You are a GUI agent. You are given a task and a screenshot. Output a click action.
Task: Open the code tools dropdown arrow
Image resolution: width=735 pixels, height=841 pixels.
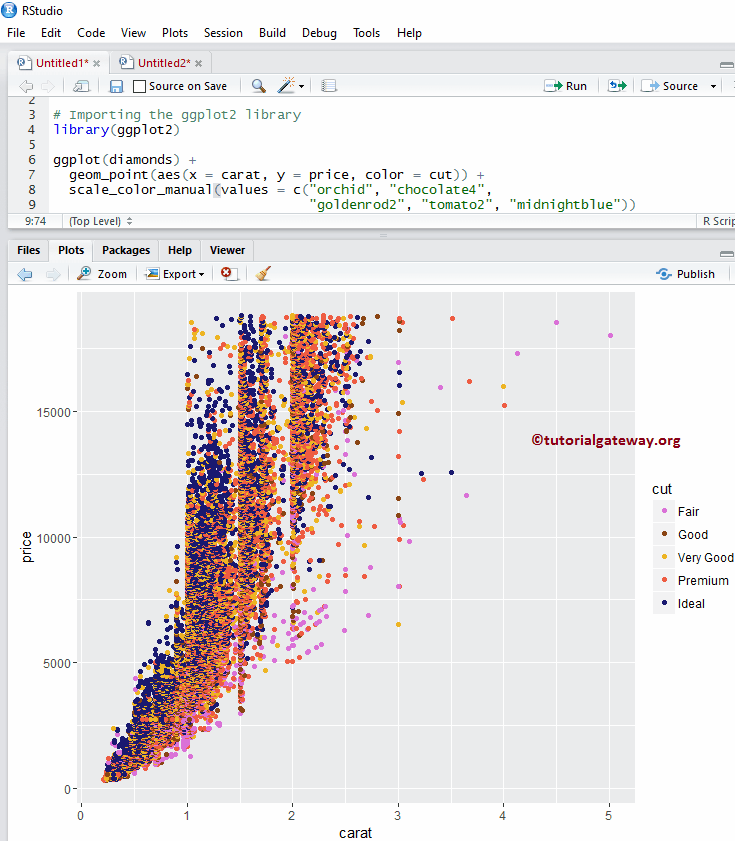[302, 86]
